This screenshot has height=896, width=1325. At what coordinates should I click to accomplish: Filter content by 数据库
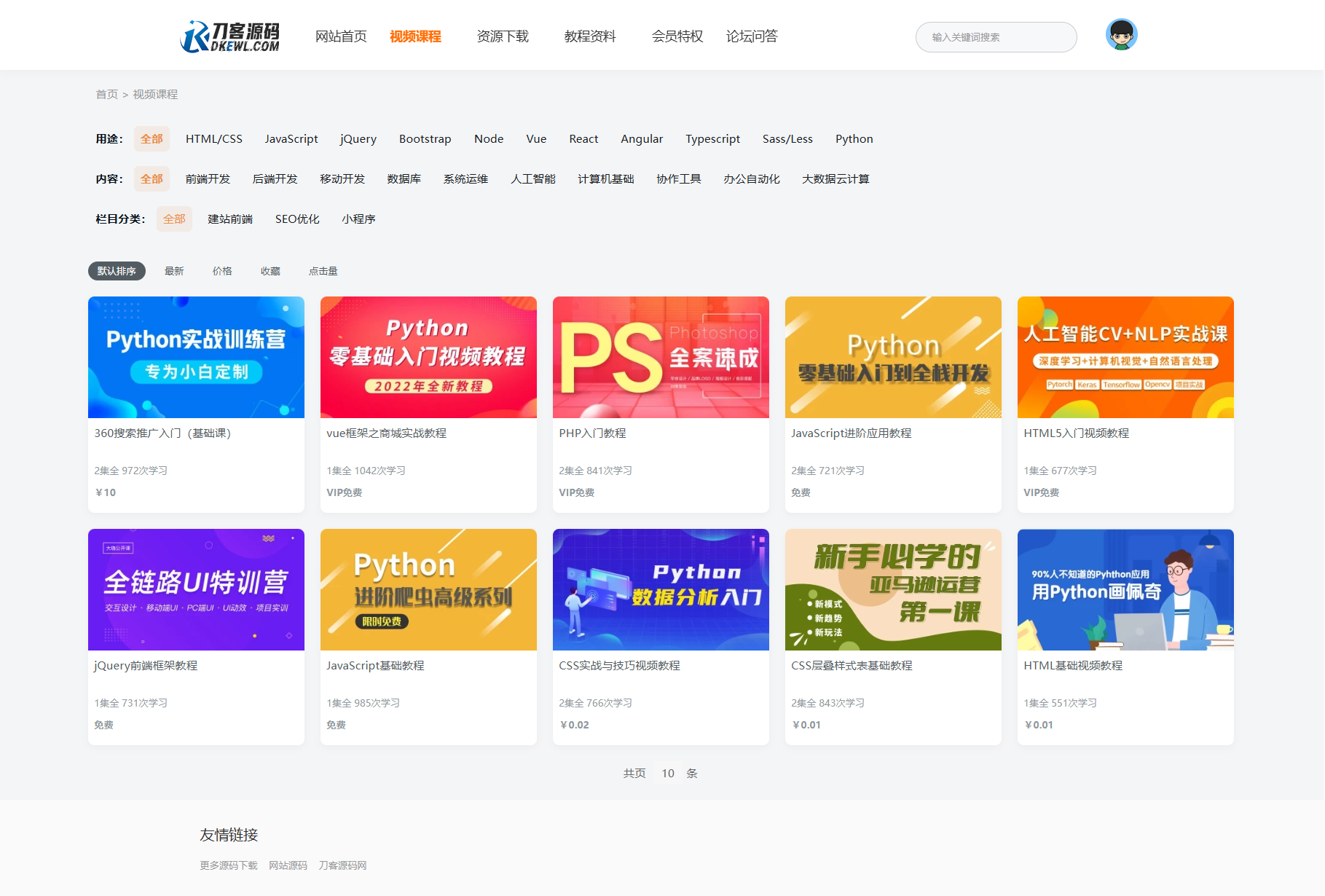pos(404,178)
